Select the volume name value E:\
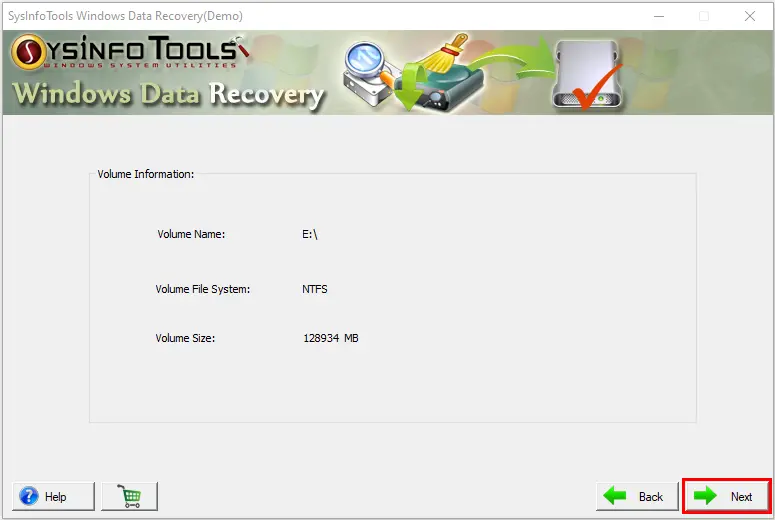Screen dimensions: 775x520 click(310, 234)
